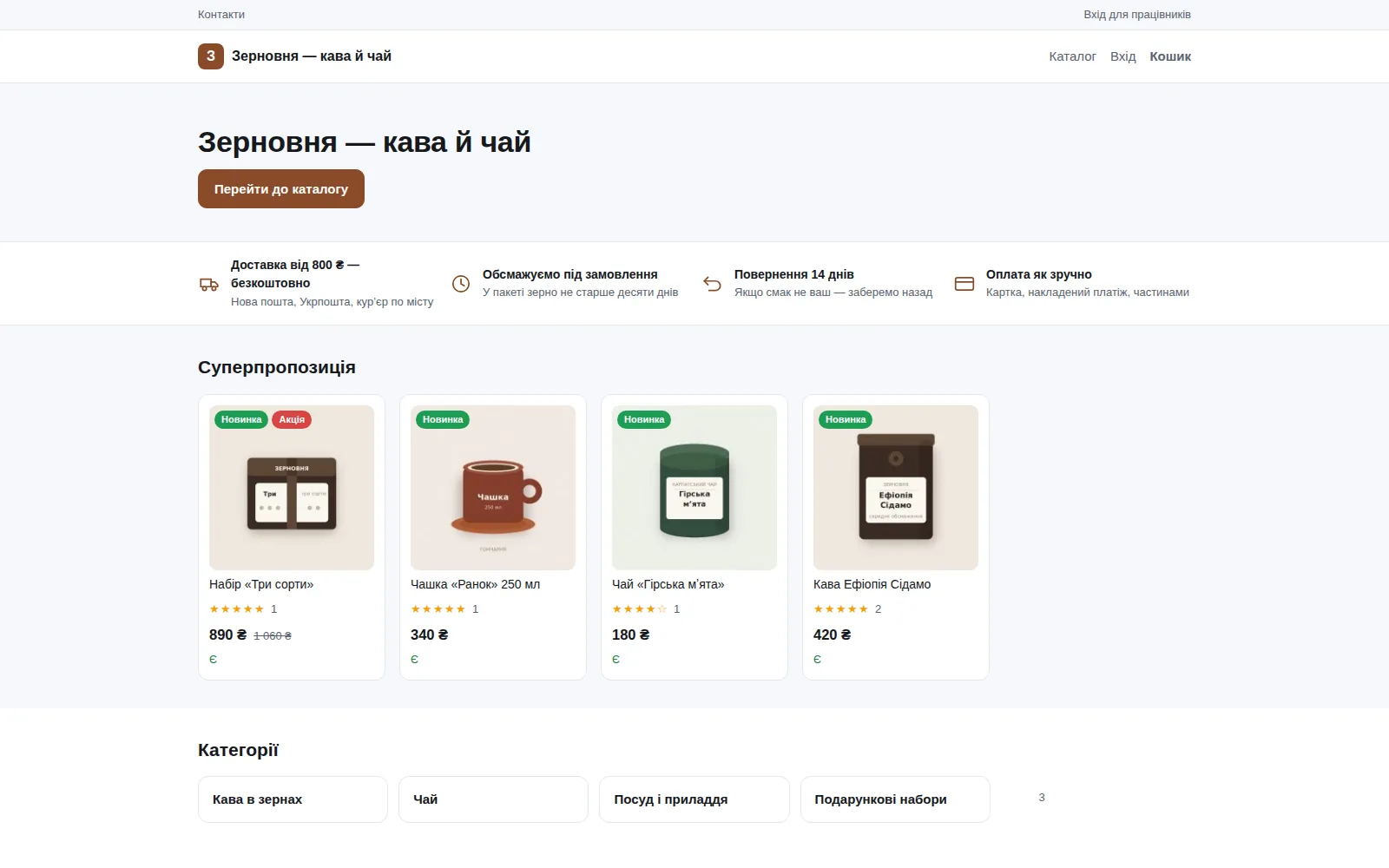This screenshot has height=868, width=1389.
Task: Open the «Посуд і приладдя» category
Action: tap(694, 799)
